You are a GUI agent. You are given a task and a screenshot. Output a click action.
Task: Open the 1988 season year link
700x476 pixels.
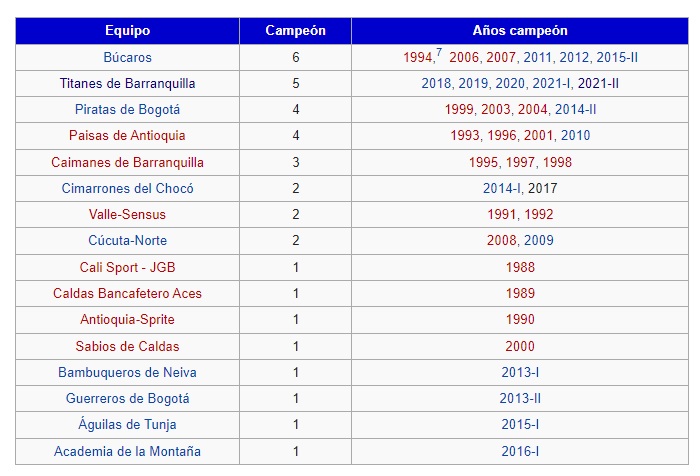tap(520, 267)
